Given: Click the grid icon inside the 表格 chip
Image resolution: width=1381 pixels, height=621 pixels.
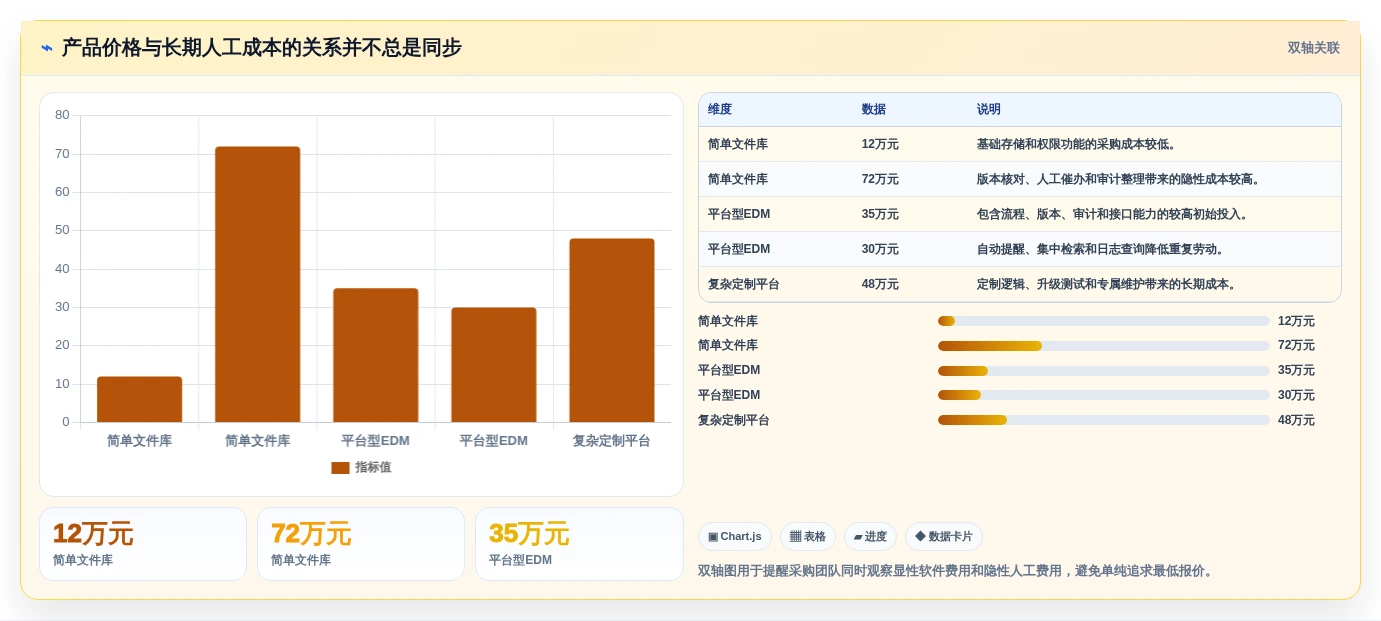Looking at the screenshot, I should 795,537.
